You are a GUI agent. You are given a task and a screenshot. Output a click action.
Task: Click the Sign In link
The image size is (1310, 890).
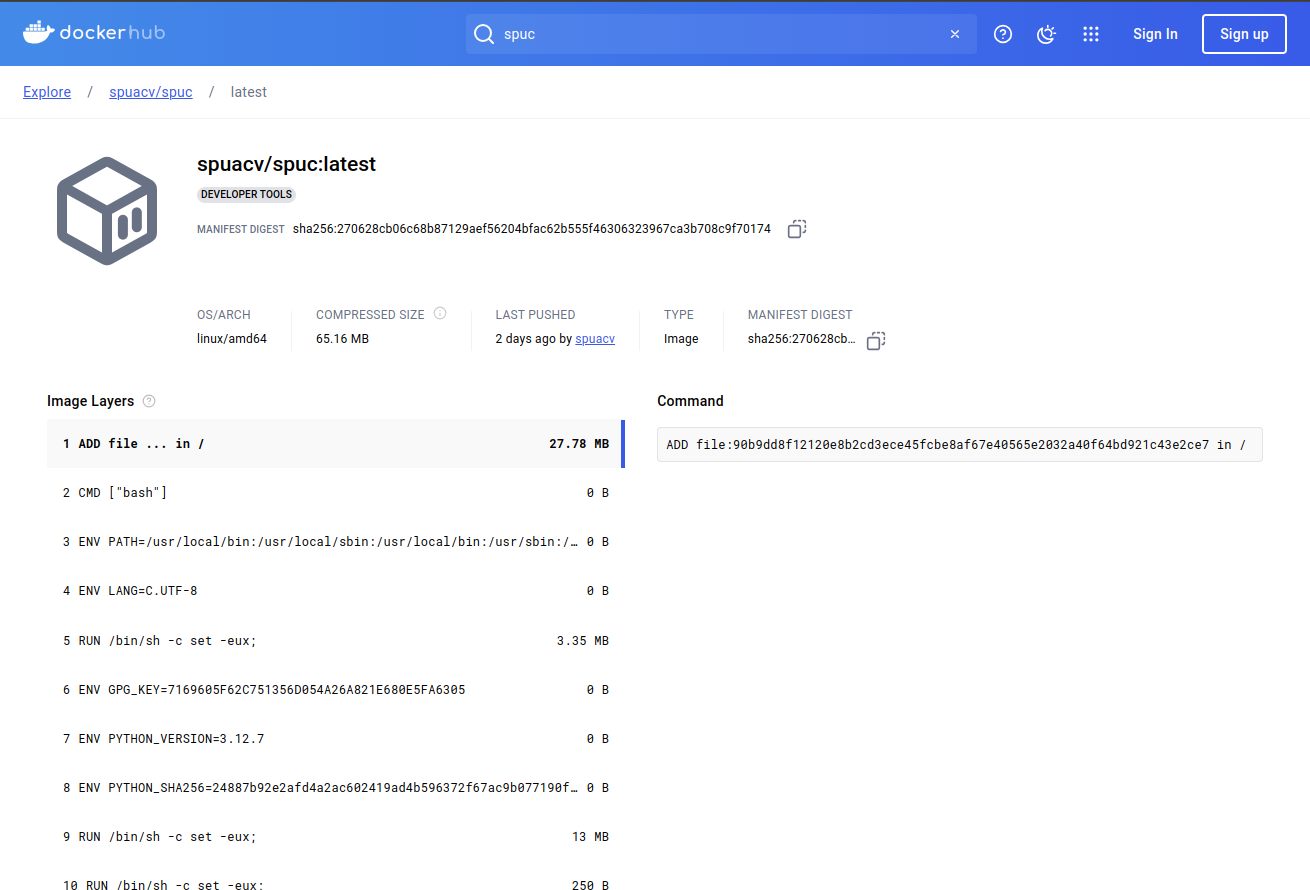(1155, 34)
